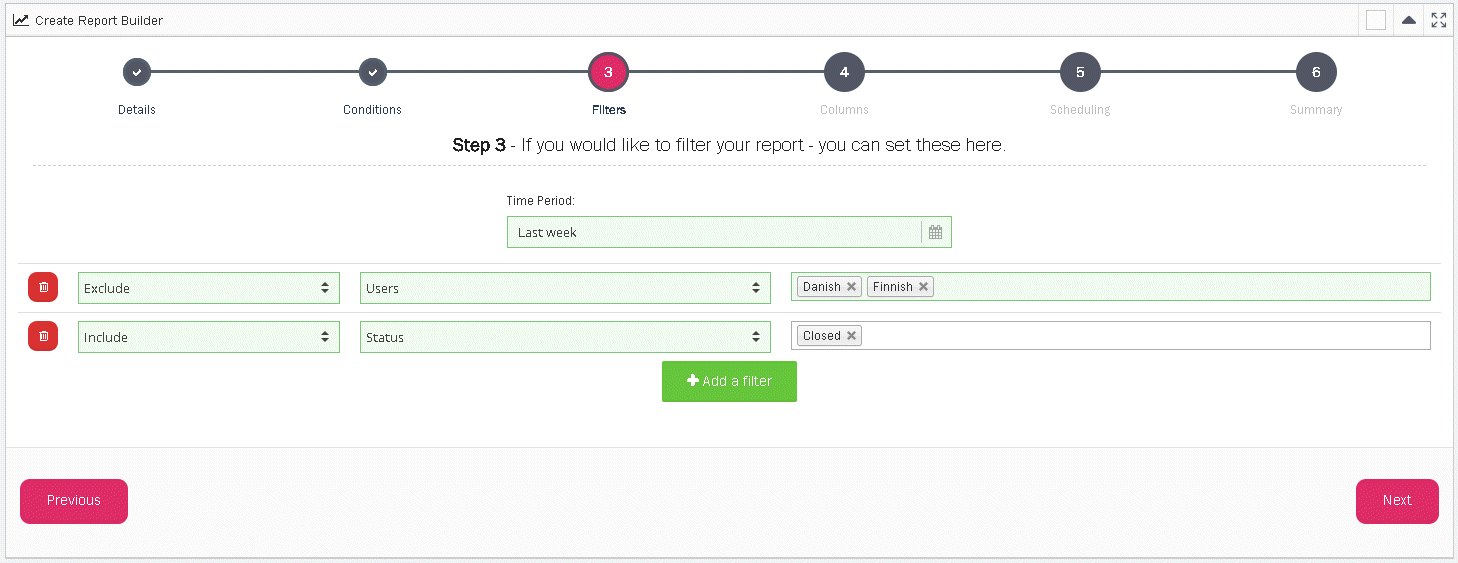
Task: Go to the Details step
Action: click(137, 72)
